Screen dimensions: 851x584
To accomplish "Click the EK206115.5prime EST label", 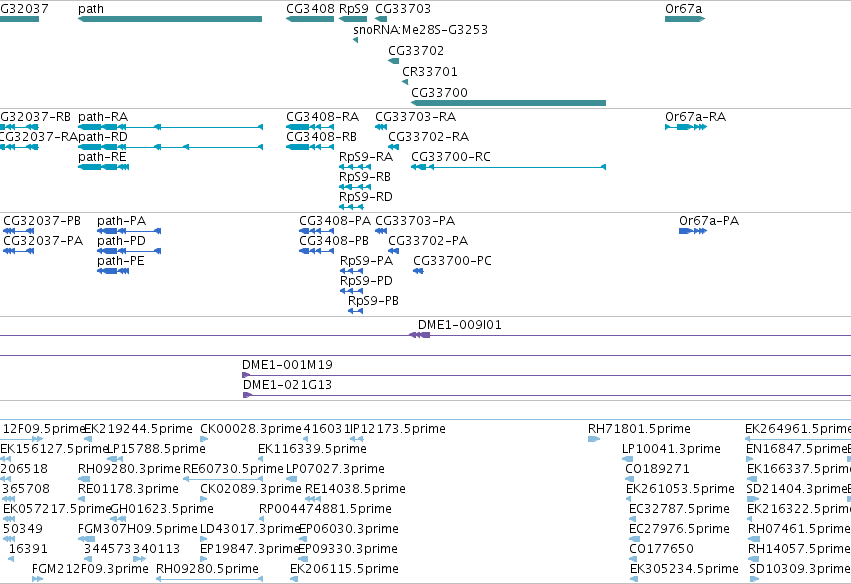I will click(344, 569).
